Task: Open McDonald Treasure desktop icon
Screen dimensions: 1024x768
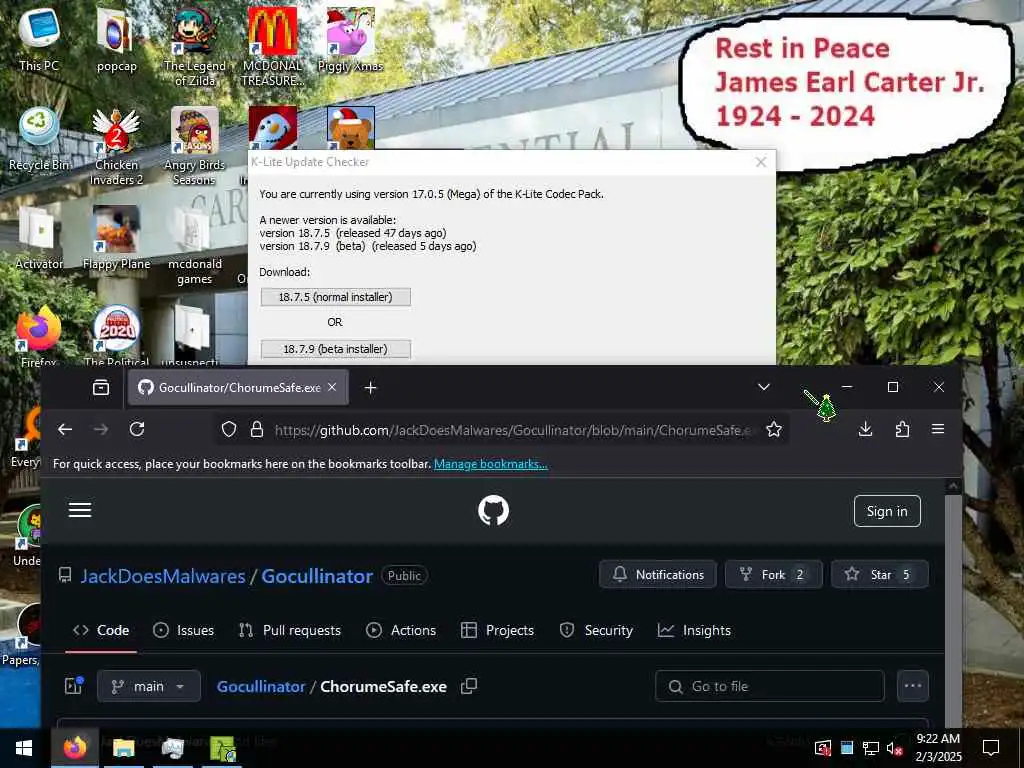Action: pyautogui.click(x=272, y=46)
